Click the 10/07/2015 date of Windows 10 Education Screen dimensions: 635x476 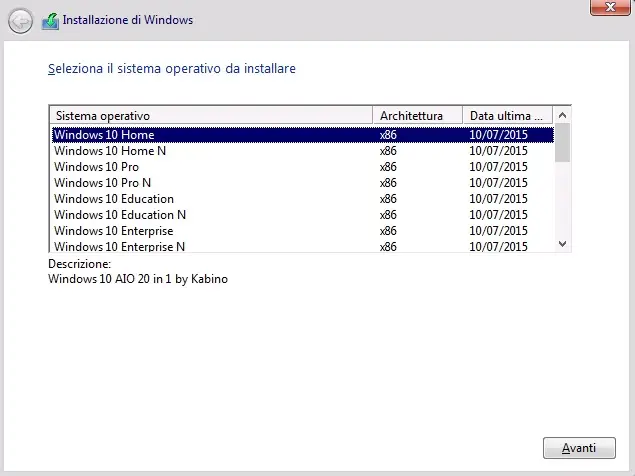(x=498, y=199)
